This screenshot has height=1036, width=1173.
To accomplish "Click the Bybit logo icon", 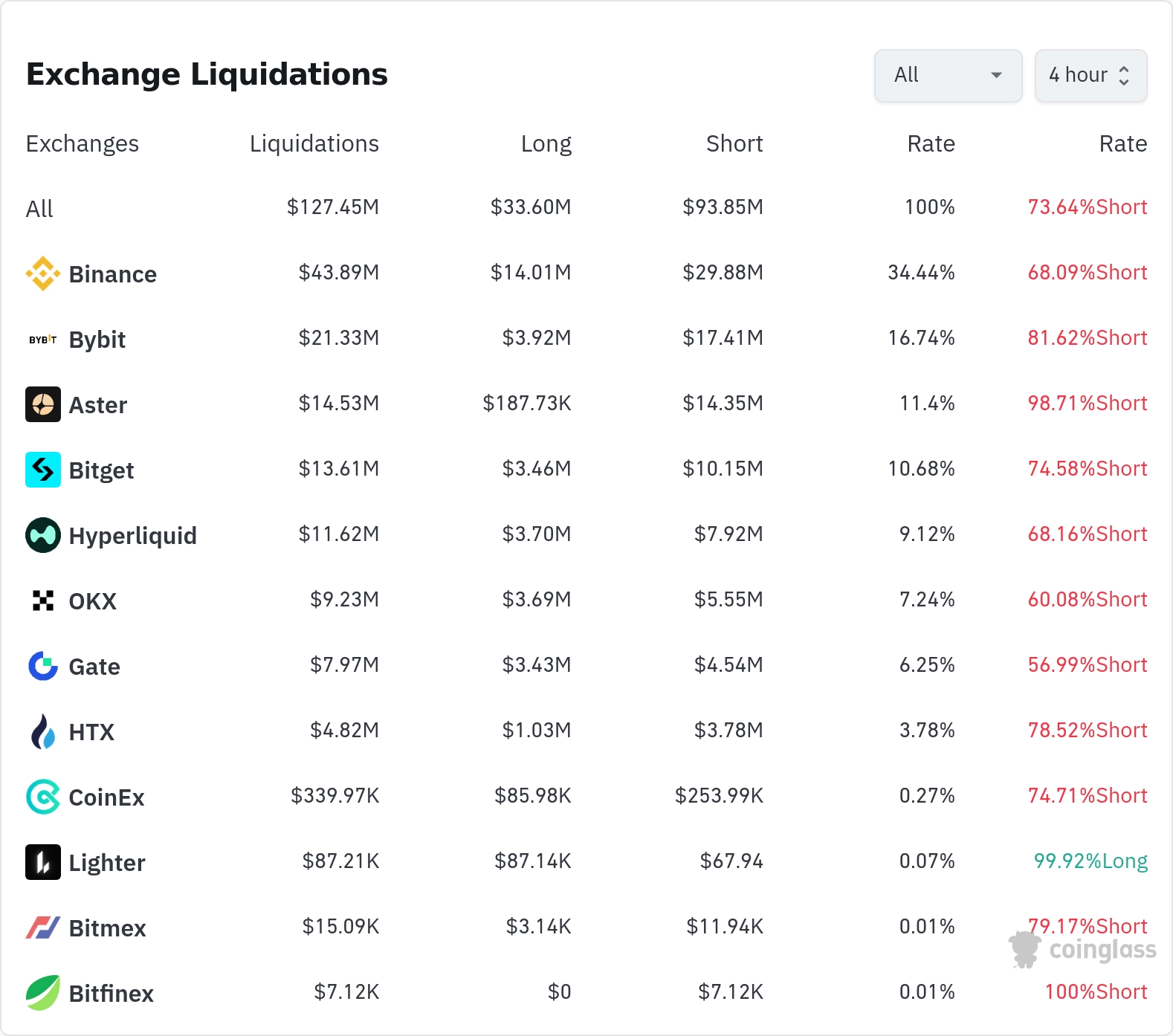I will [43, 340].
